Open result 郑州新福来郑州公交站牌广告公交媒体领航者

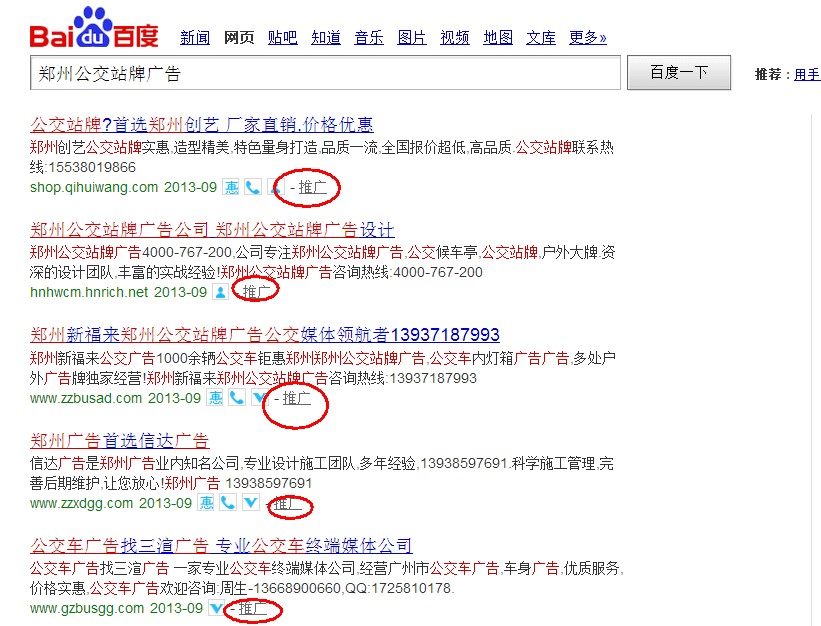[x=265, y=334]
